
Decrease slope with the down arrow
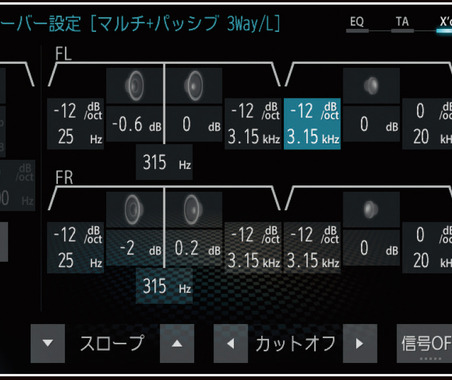[x=48, y=343]
